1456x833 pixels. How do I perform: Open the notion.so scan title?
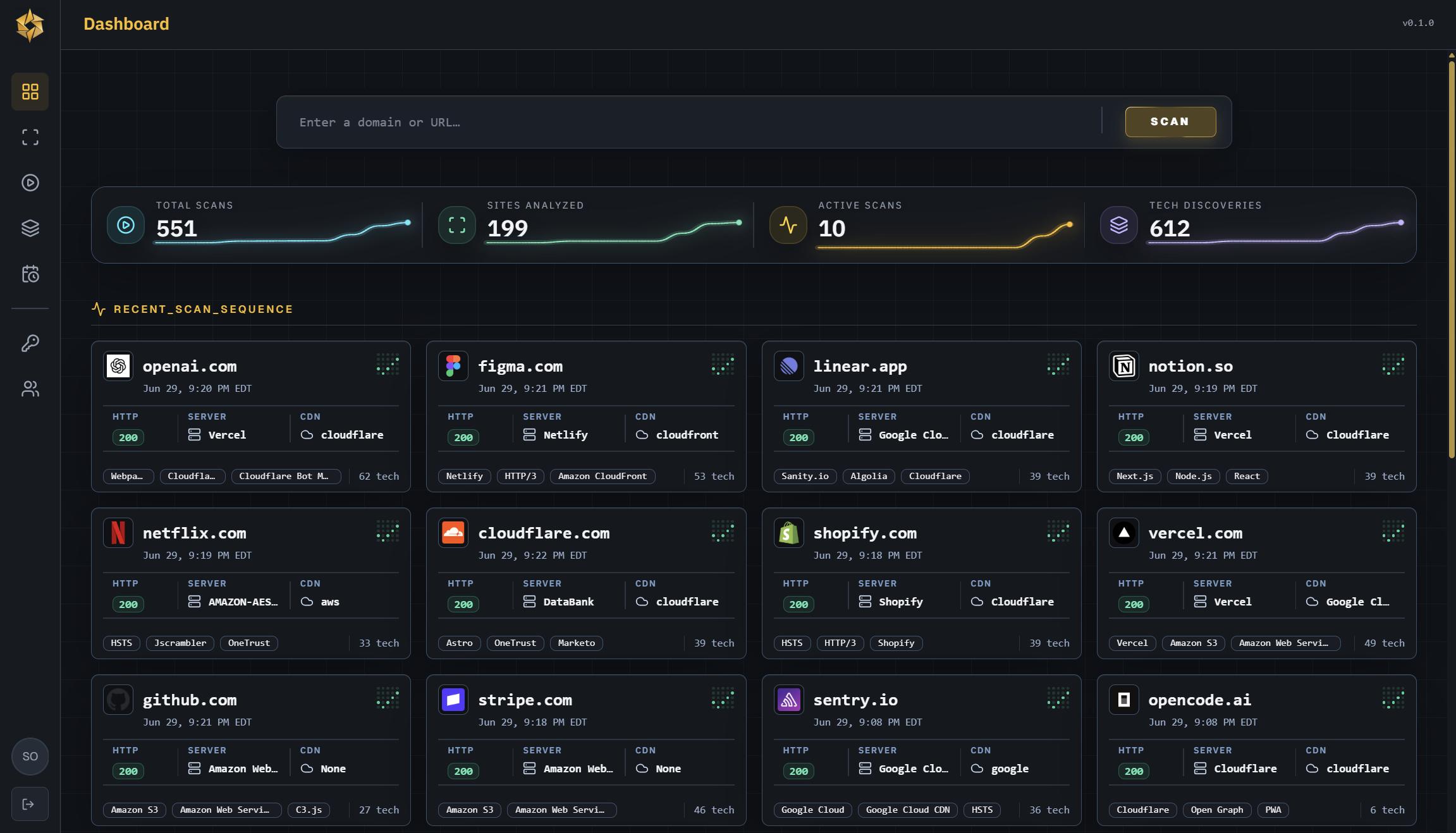[x=1190, y=366]
